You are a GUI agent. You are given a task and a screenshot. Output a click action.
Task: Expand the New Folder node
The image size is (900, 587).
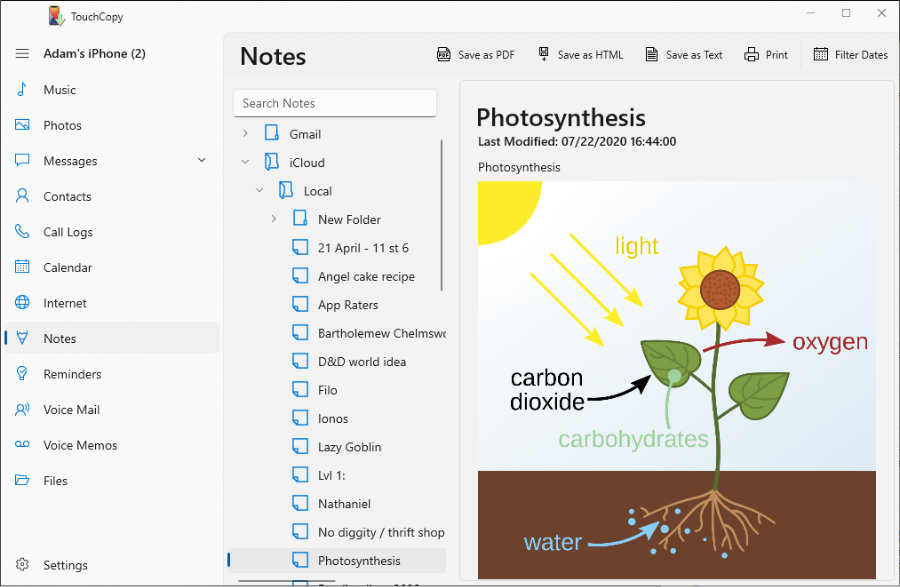(274, 219)
